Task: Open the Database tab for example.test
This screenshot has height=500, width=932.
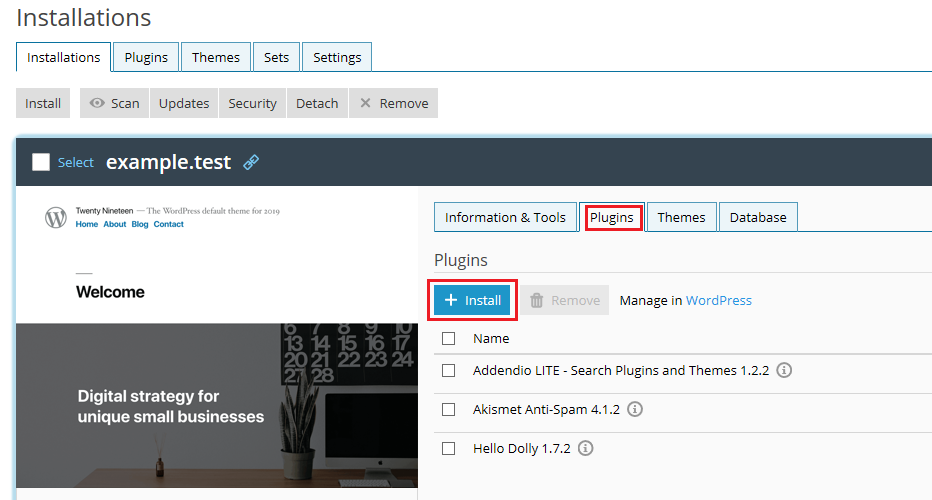Action: point(757,217)
